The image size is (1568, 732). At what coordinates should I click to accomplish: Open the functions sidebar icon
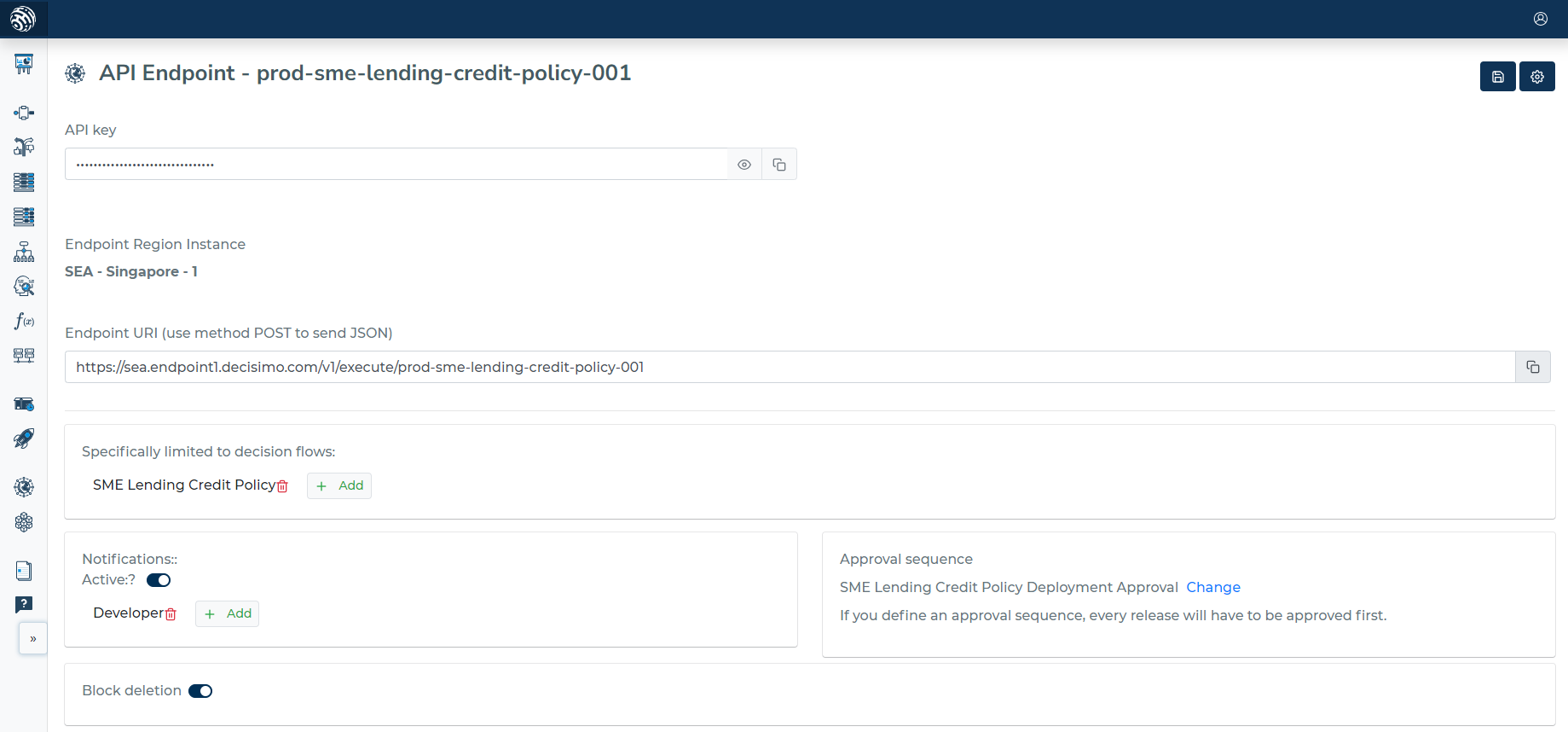(24, 321)
